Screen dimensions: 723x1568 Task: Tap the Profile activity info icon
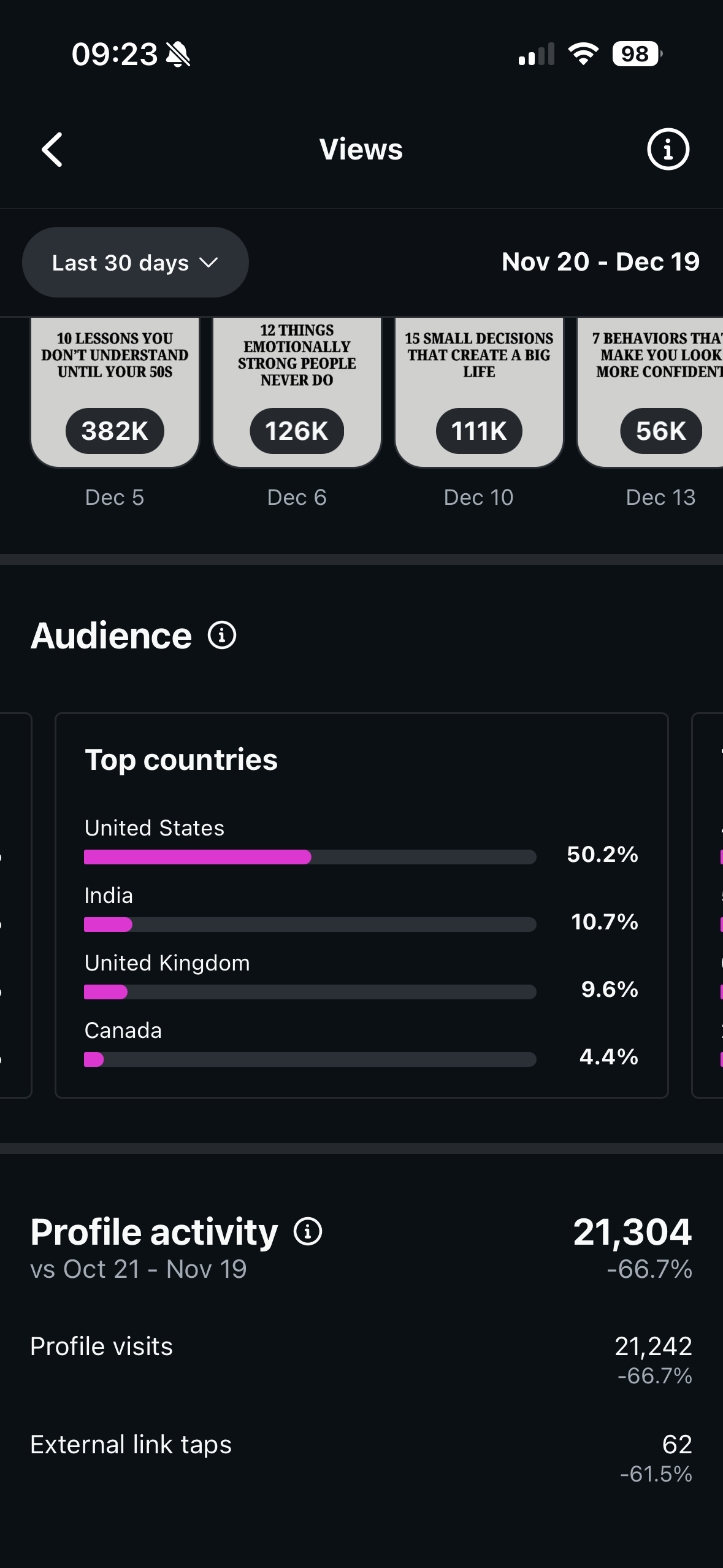[308, 1232]
